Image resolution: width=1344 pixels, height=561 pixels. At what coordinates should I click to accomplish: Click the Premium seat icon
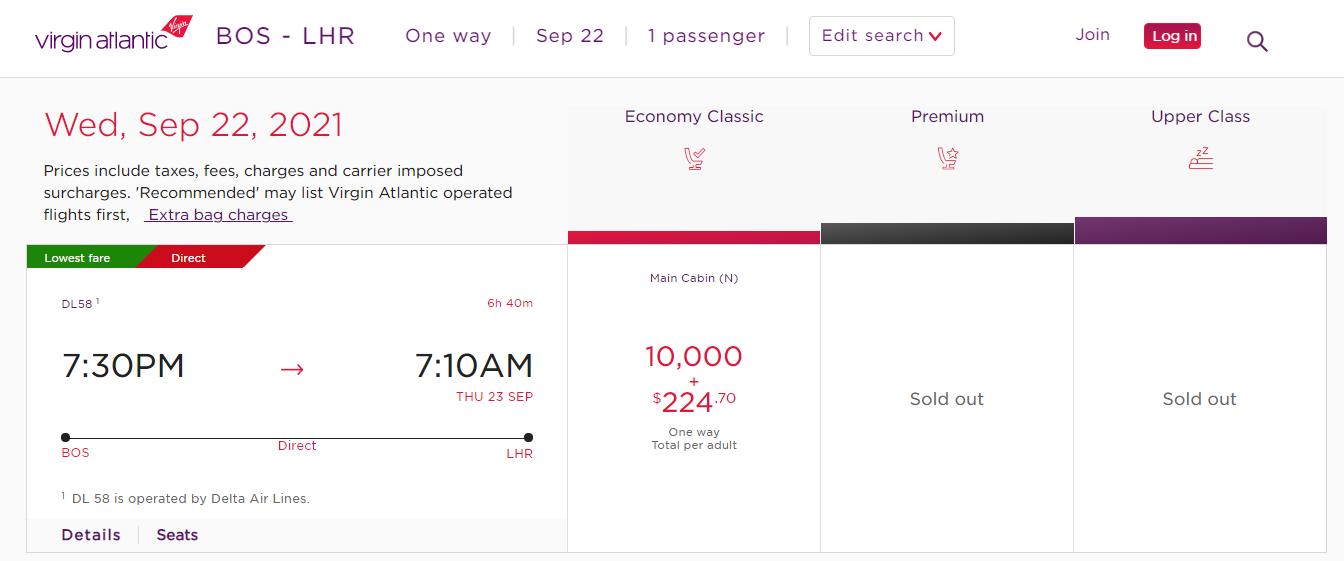[x=947, y=158]
